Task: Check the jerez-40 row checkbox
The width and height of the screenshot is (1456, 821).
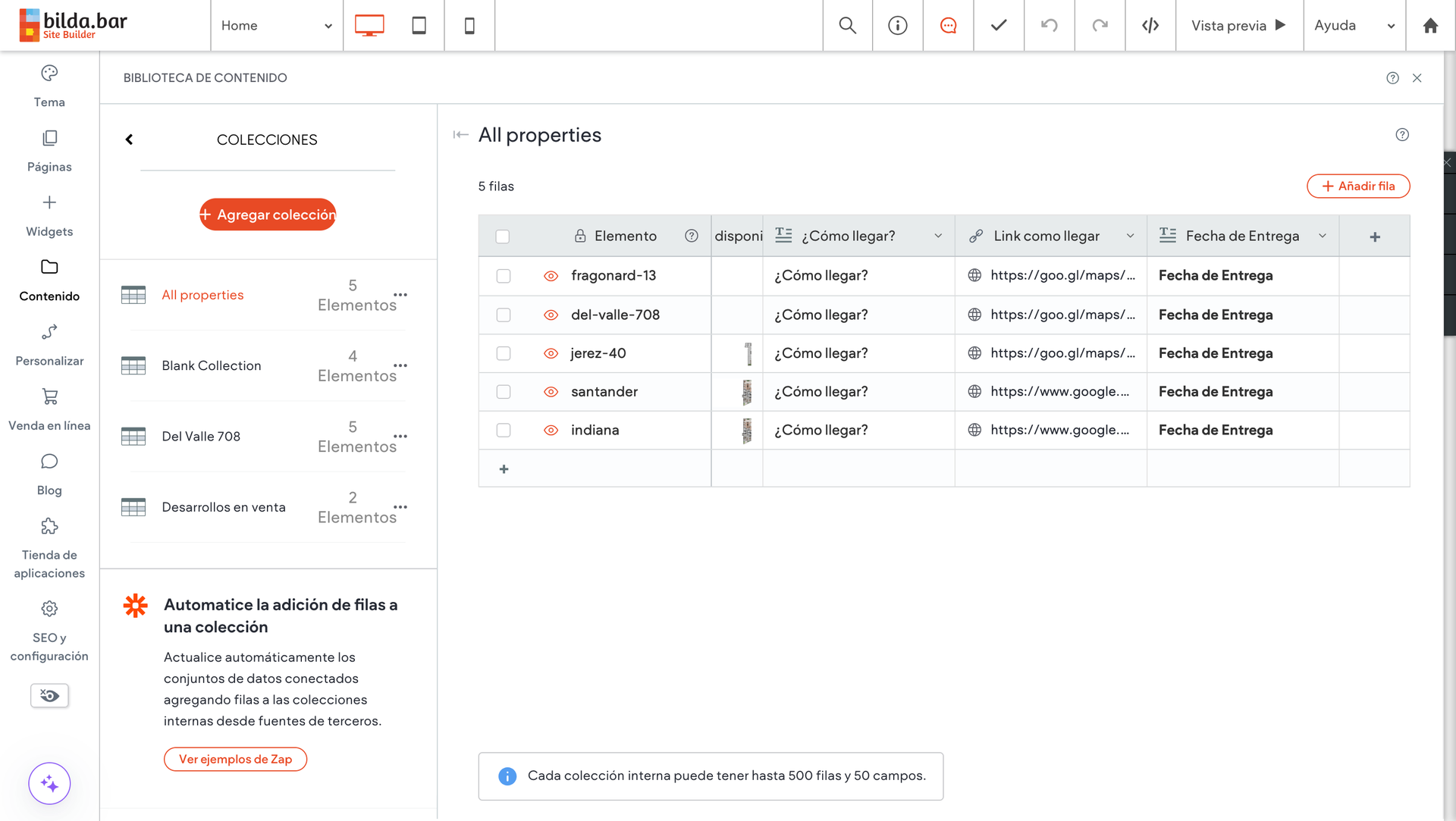Action: click(x=504, y=353)
